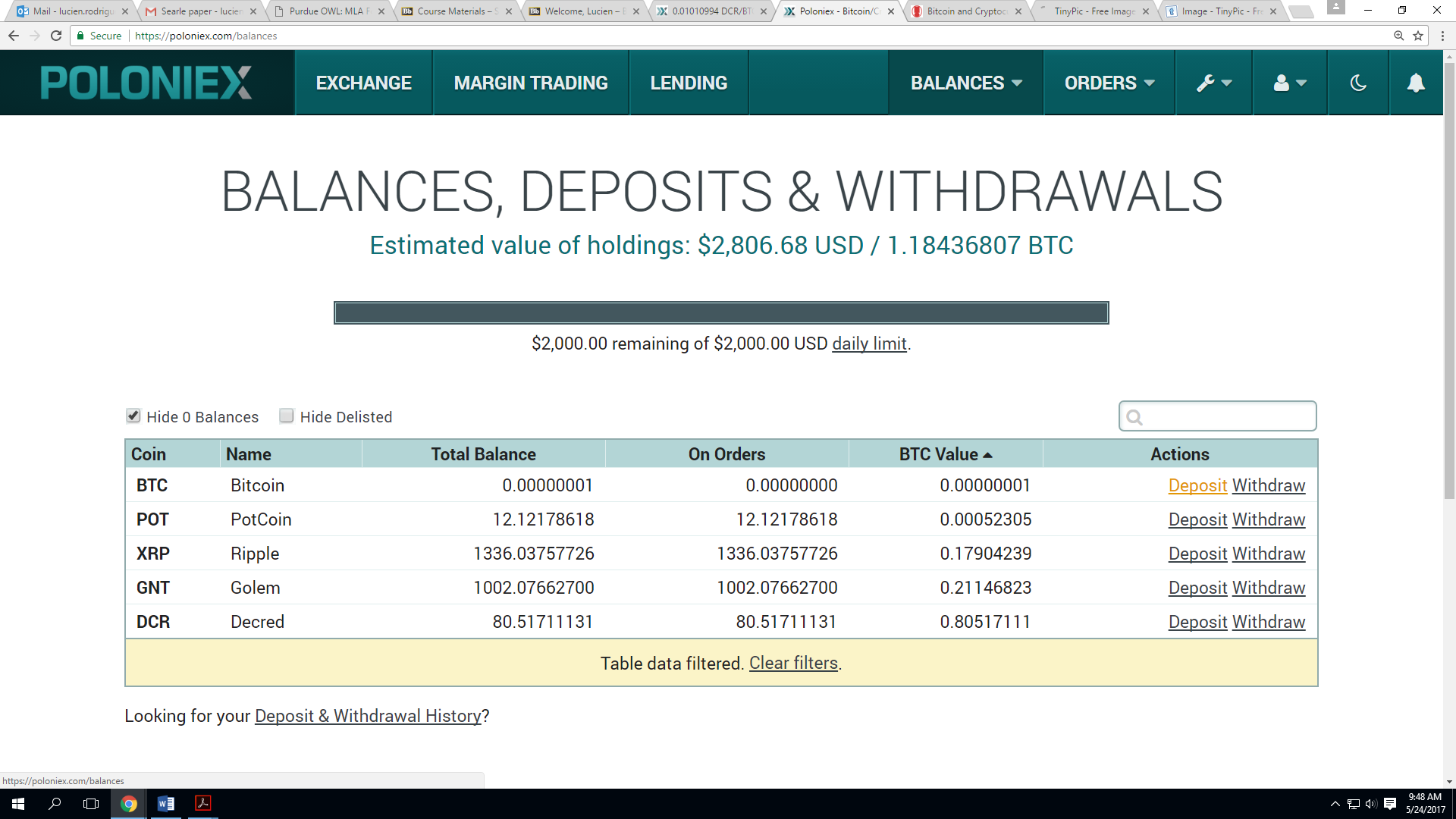Switch to the TinyPic Free Image tab
The image size is (1456, 819).
pyautogui.click(x=1094, y=11)
